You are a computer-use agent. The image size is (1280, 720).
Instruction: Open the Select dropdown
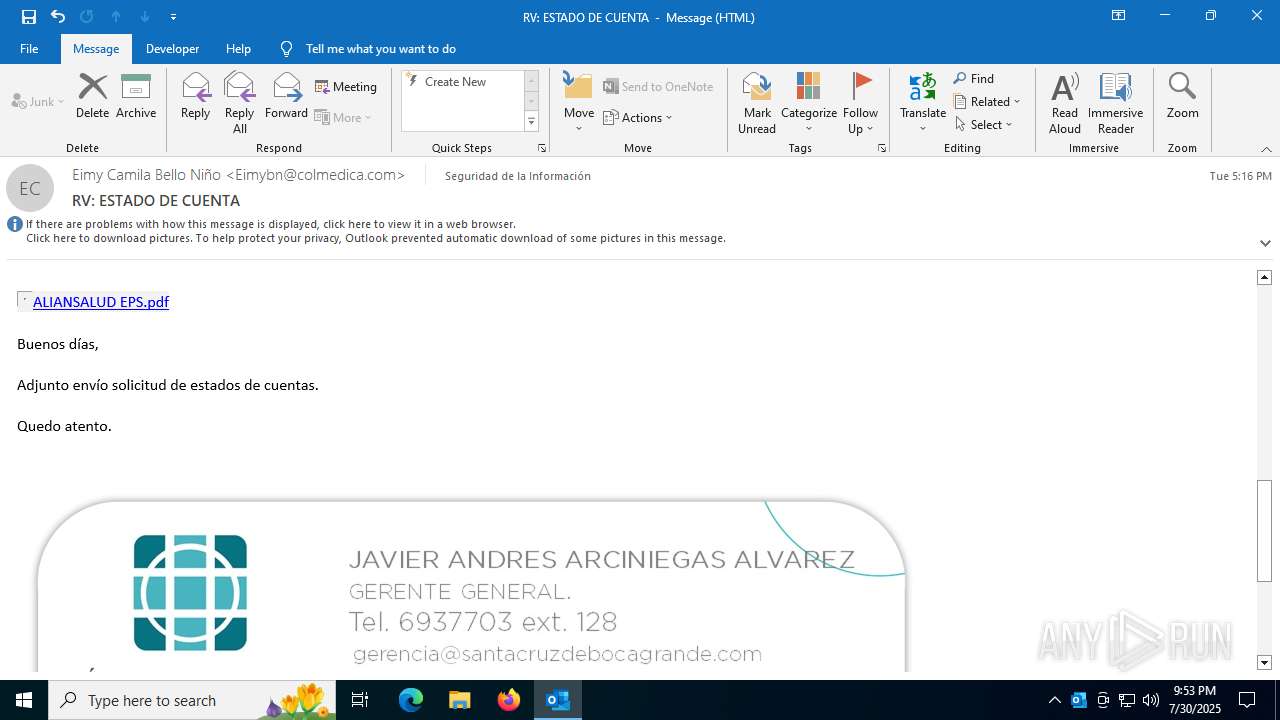point(984,125)
